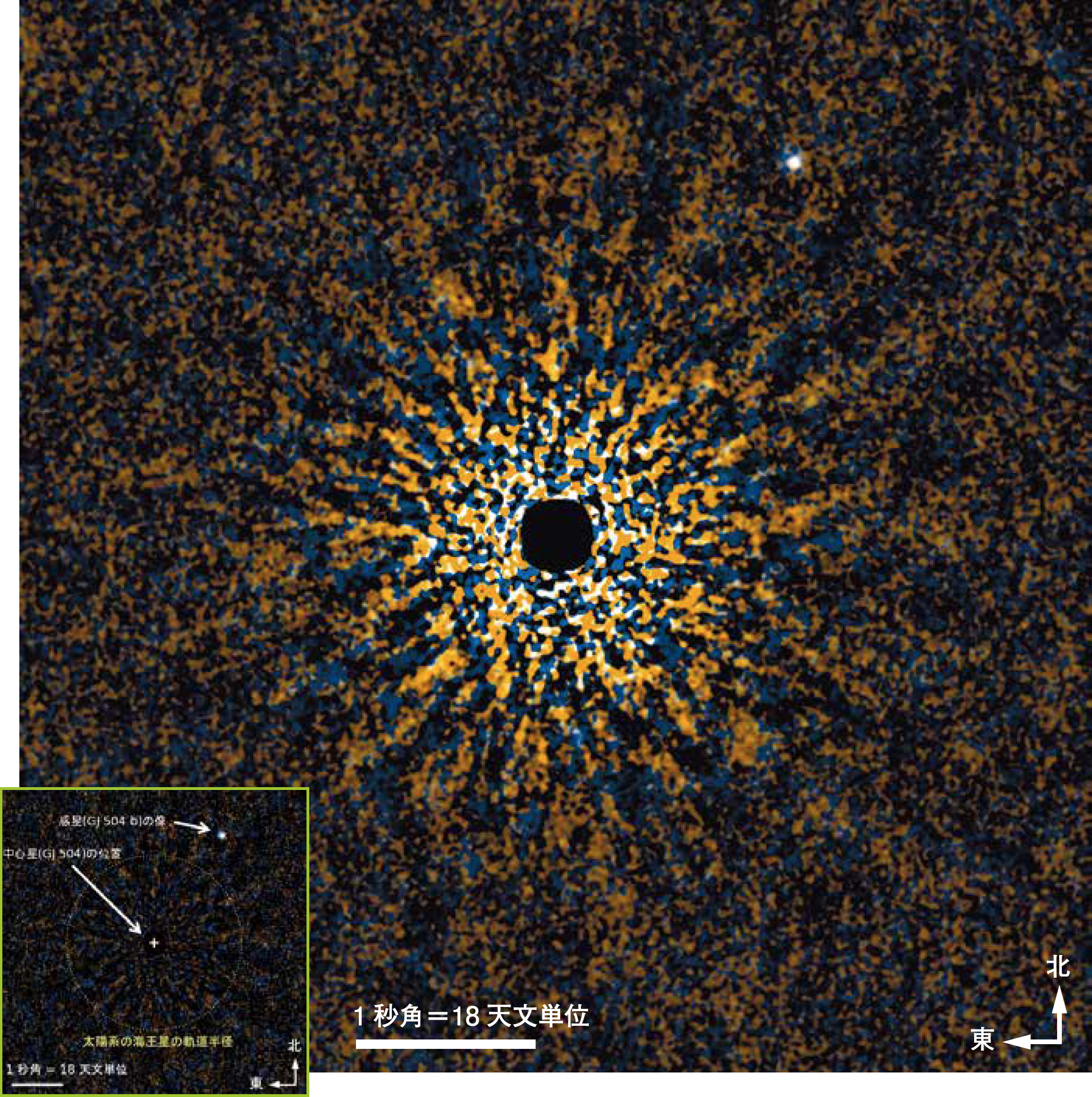Click the 東 label in main image

(x=983, y=1039)
